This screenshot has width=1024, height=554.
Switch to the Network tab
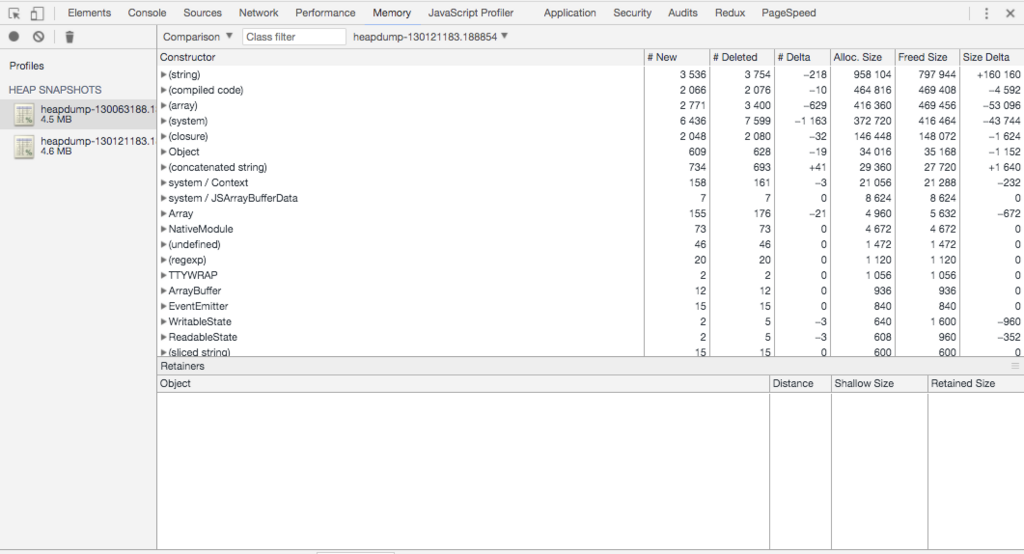pyautogui.click(x=259, y=12)
